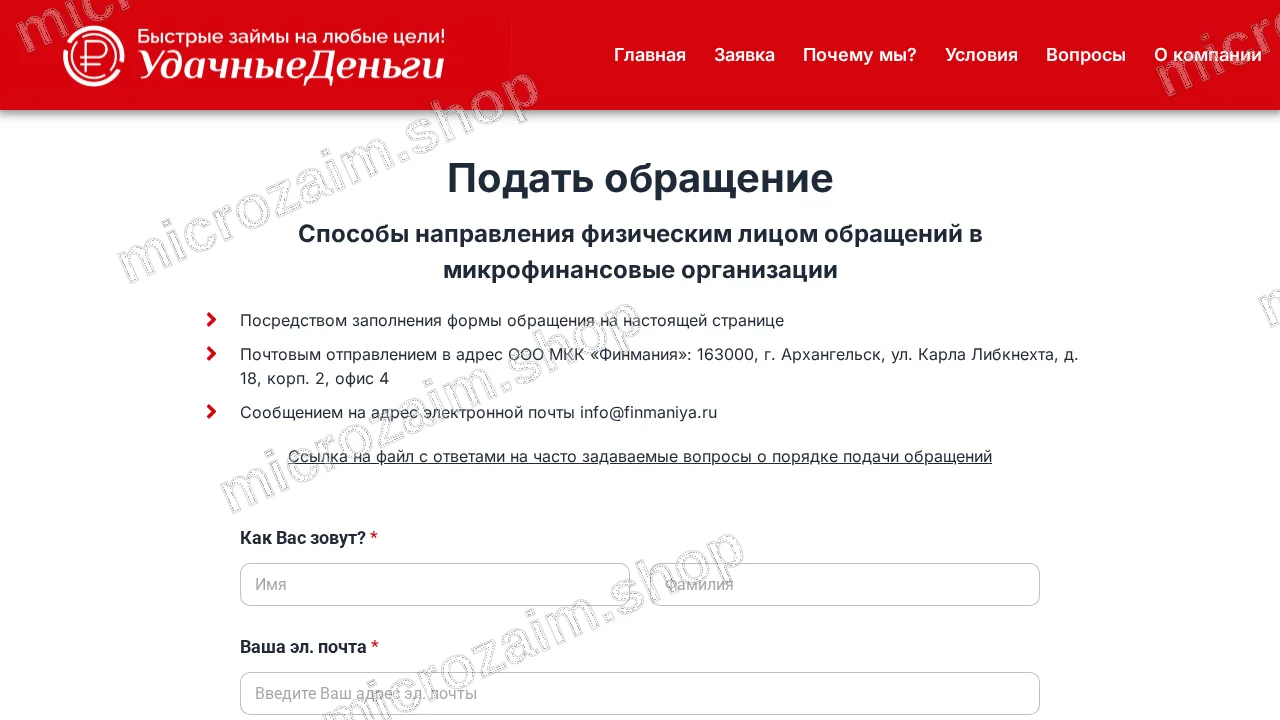Click the red chevron beside Посредством заполнения формы
The image size is (1280, 720).
coord(211,320)
